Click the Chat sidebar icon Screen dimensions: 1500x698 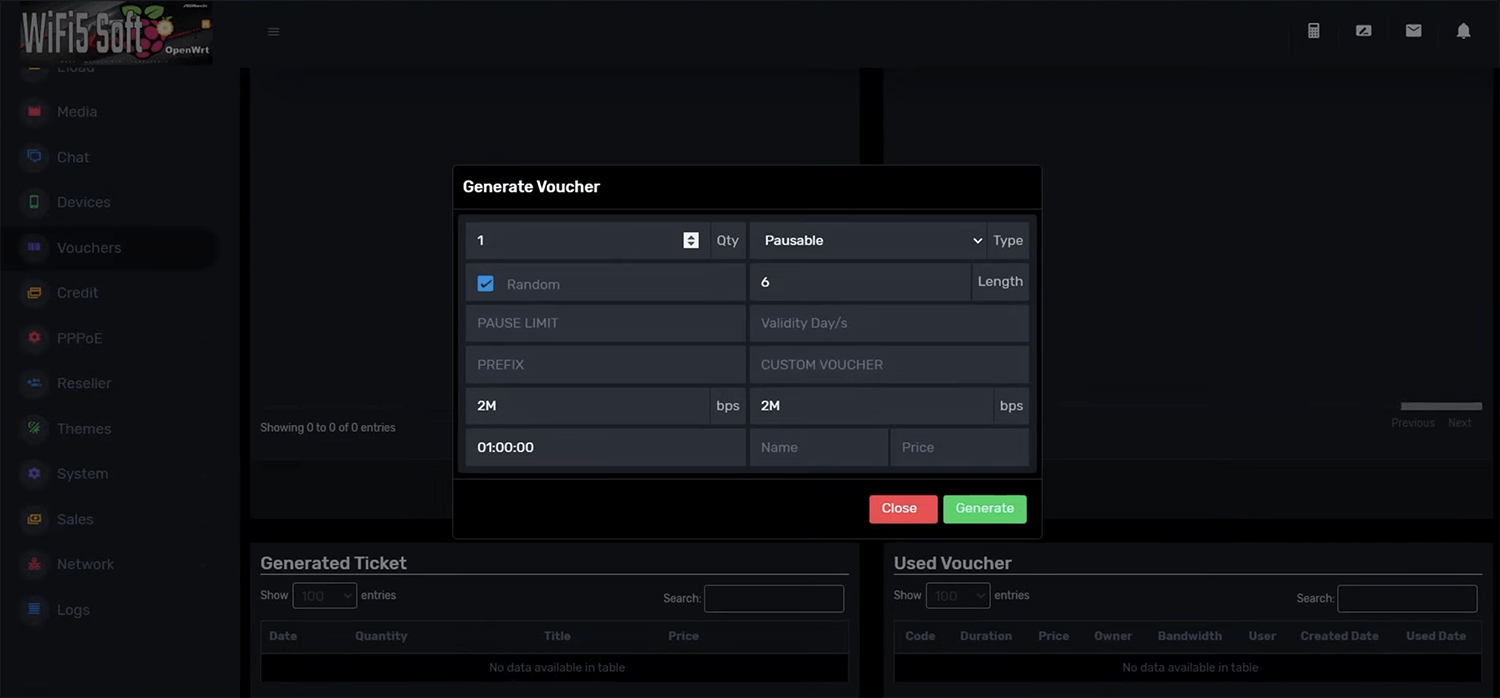(35, 157)
